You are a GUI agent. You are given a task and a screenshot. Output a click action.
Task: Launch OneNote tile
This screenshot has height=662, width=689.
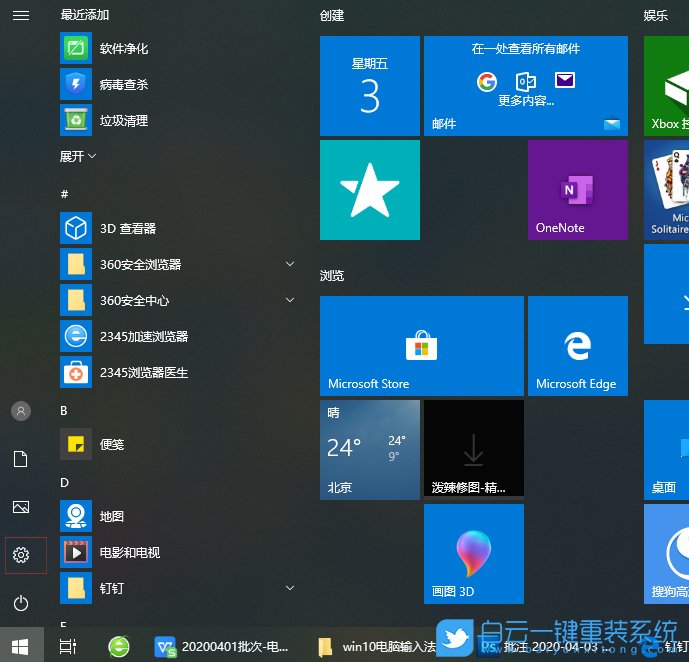click(577, 190)
